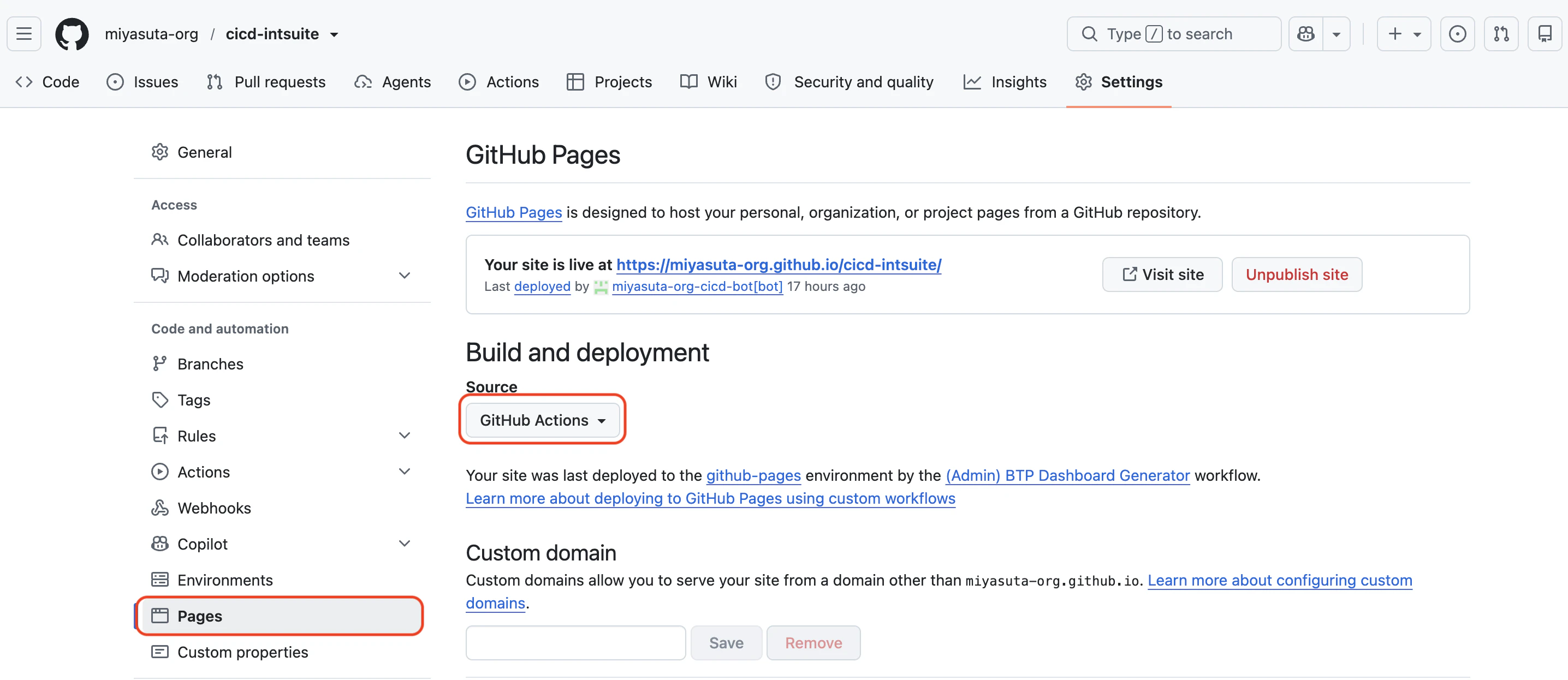Click the Save custom domain button

click(726, 643)
